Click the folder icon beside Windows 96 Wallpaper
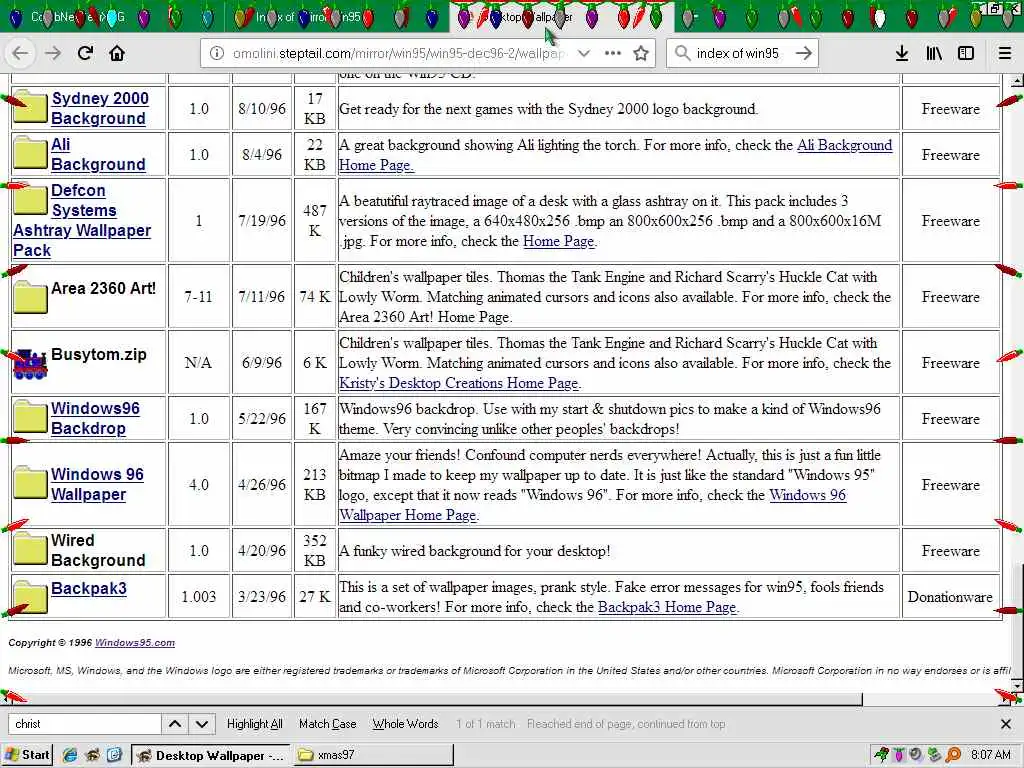This screenshot has height=768, width=1024. click(30, 484)
